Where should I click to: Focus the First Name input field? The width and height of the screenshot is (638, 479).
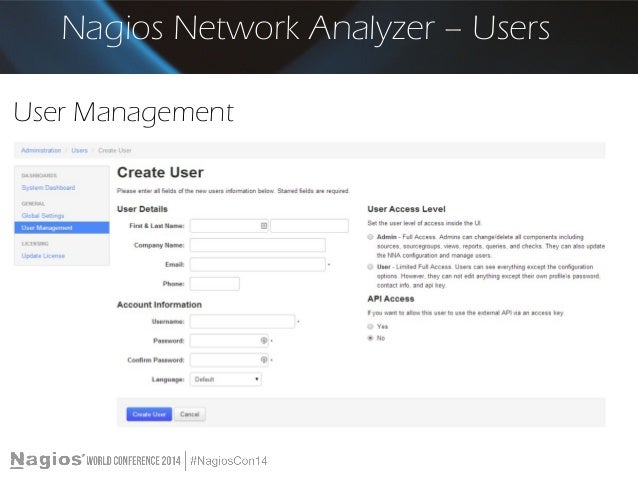[x=229, y=226]
